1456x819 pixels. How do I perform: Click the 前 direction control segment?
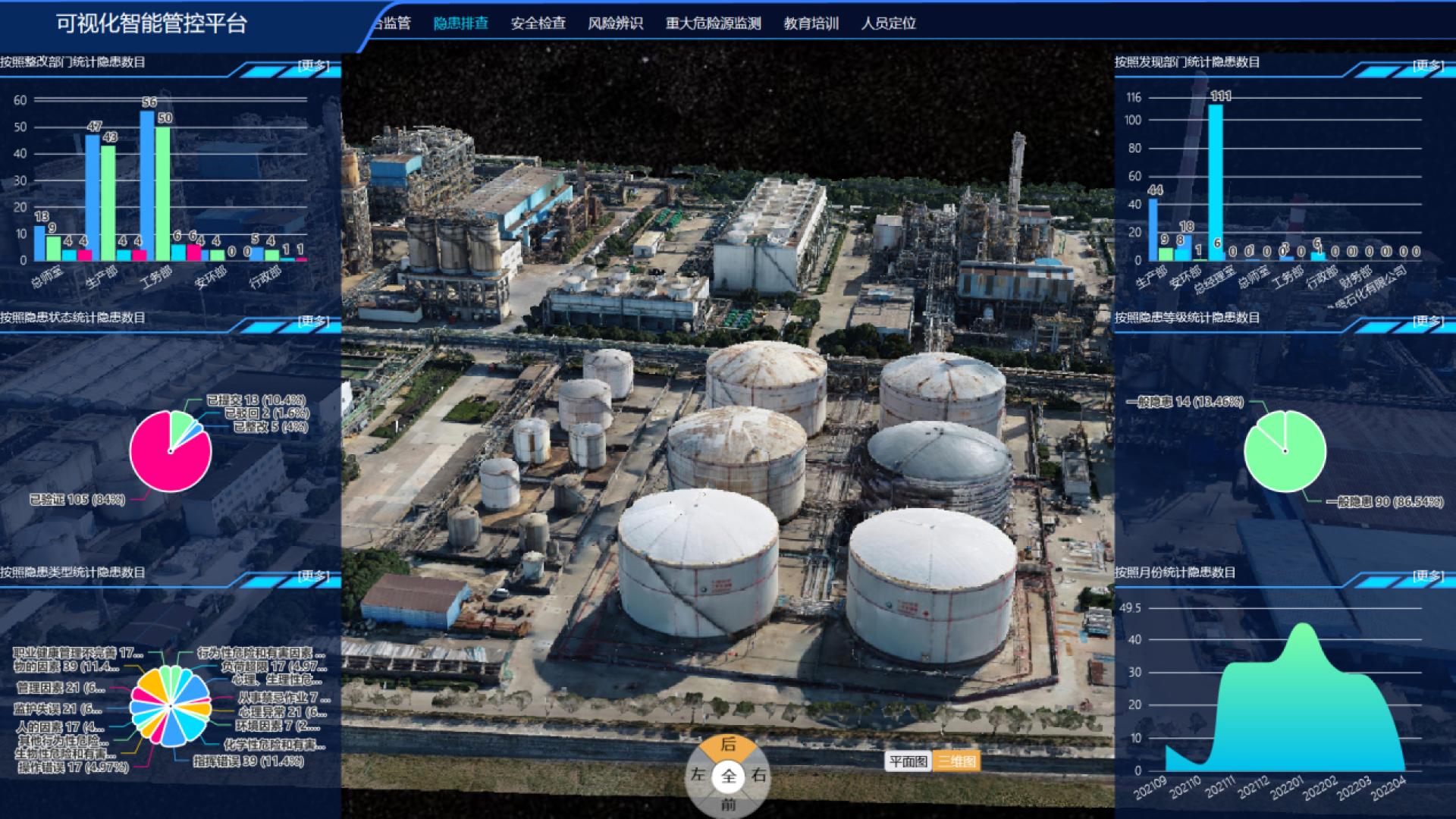tap(728, 805)
